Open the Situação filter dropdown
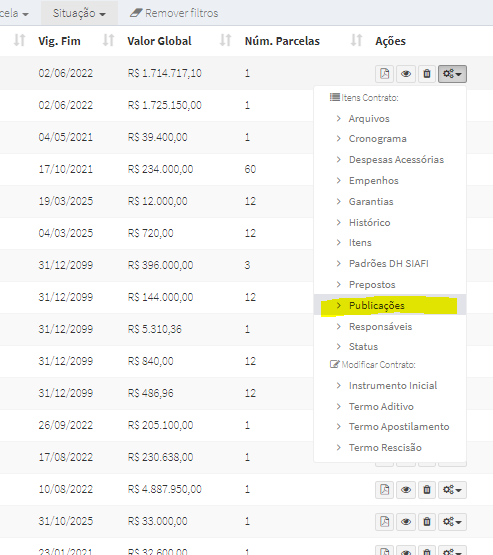Image resolution: width=493 pixels, height=555 pixels. click(79, 13)
